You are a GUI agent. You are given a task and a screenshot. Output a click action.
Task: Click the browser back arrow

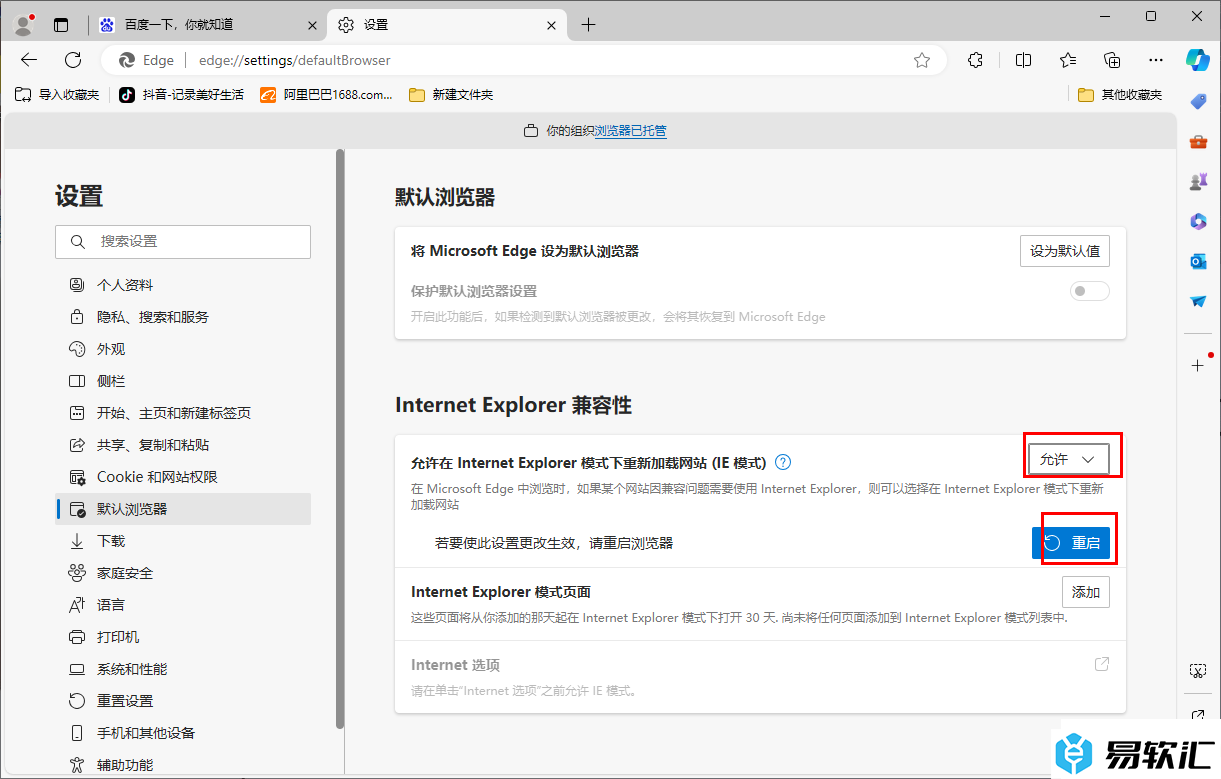click(x=28, y=60)
